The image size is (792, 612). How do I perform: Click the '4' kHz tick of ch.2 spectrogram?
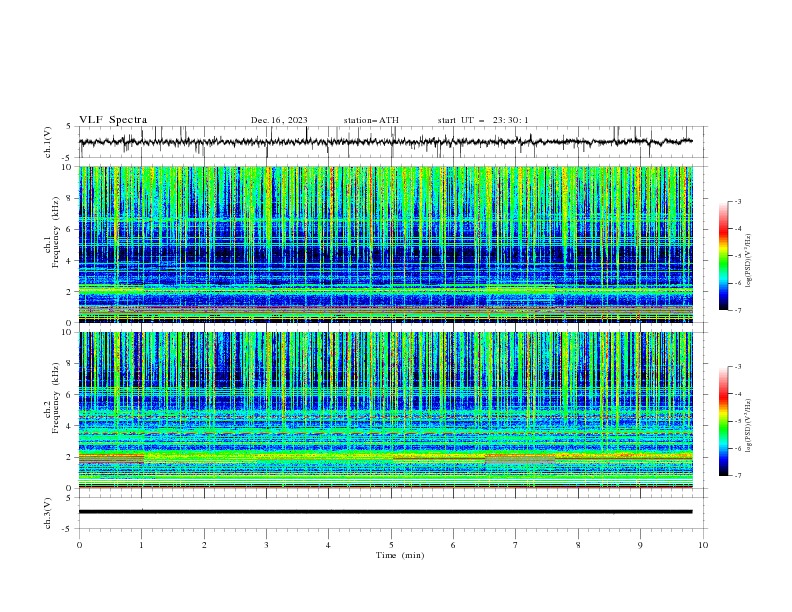[x=71, y=426]
